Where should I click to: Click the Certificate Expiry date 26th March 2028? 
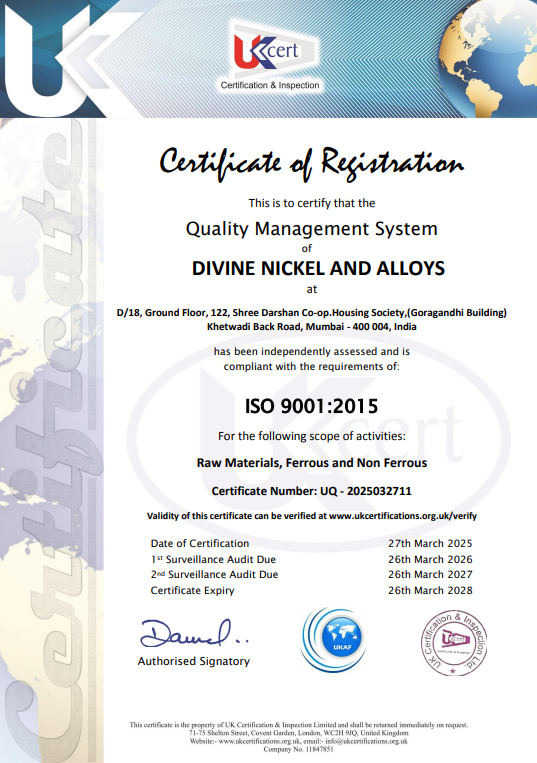point(430,590)
